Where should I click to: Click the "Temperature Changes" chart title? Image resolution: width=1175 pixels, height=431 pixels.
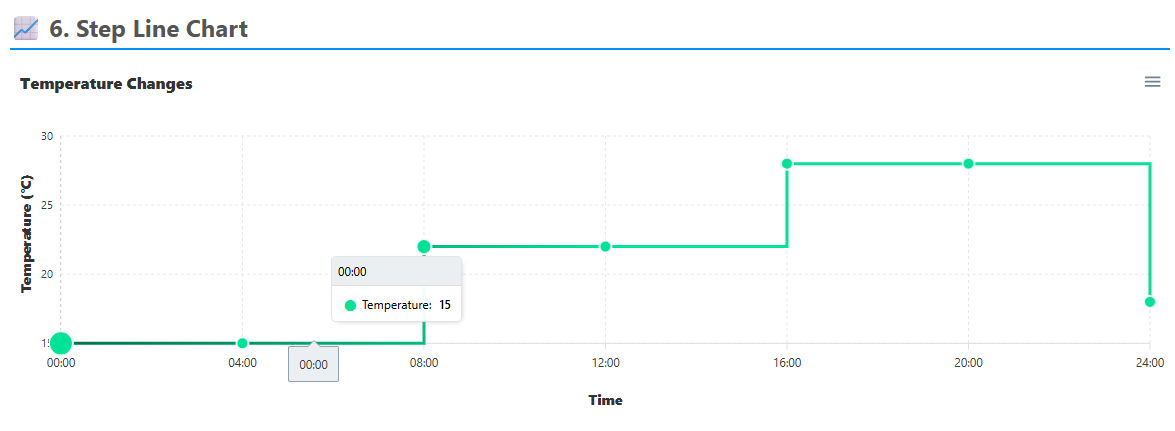coord(106,84)
